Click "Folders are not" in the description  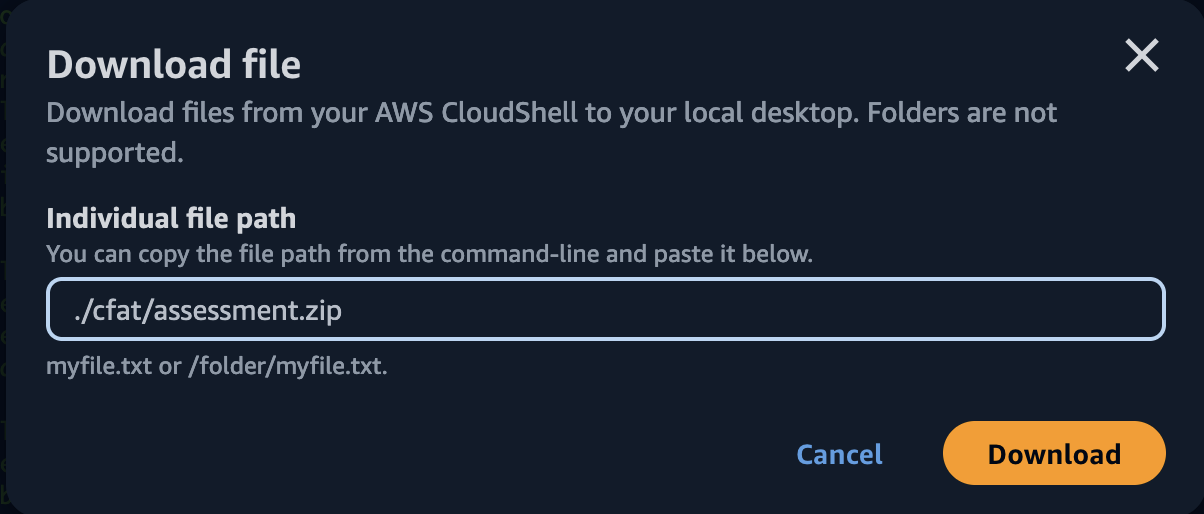[x=962, y=112]
